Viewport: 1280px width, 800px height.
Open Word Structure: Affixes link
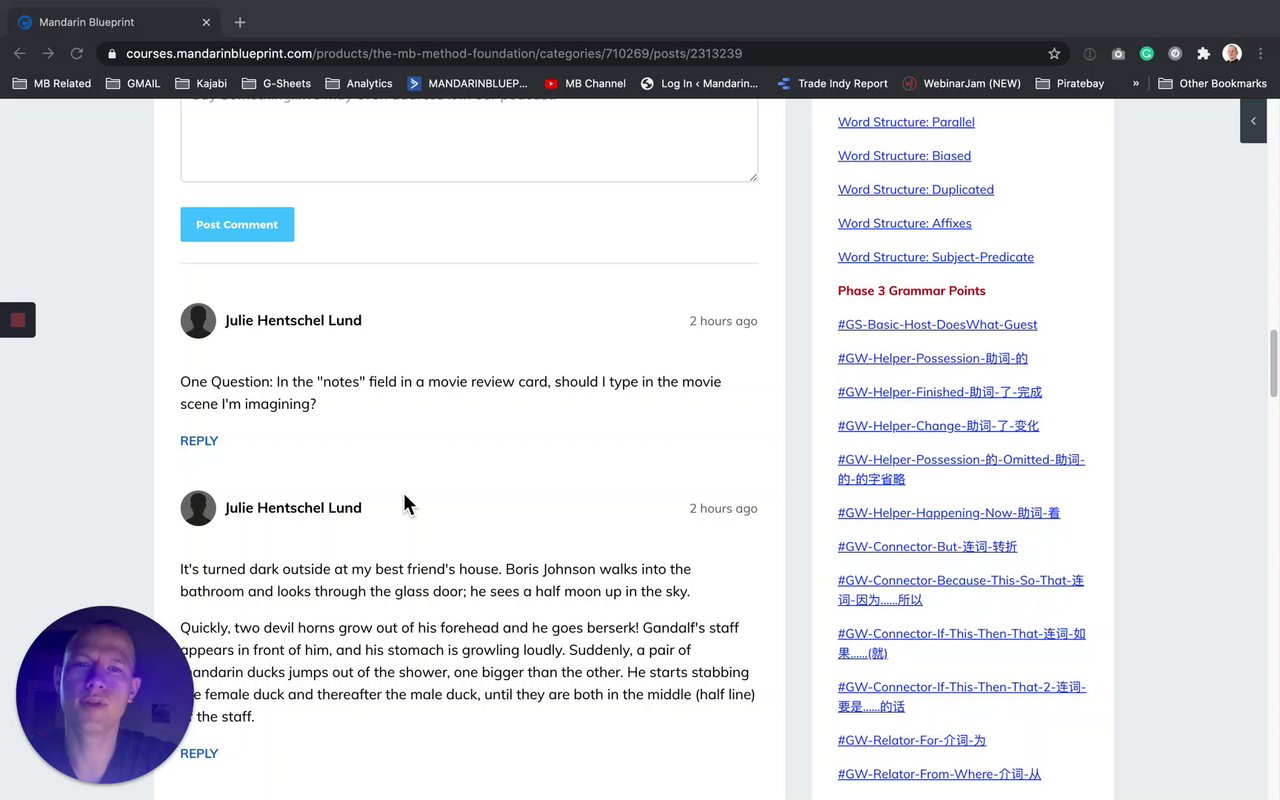(x=905, y=223)
